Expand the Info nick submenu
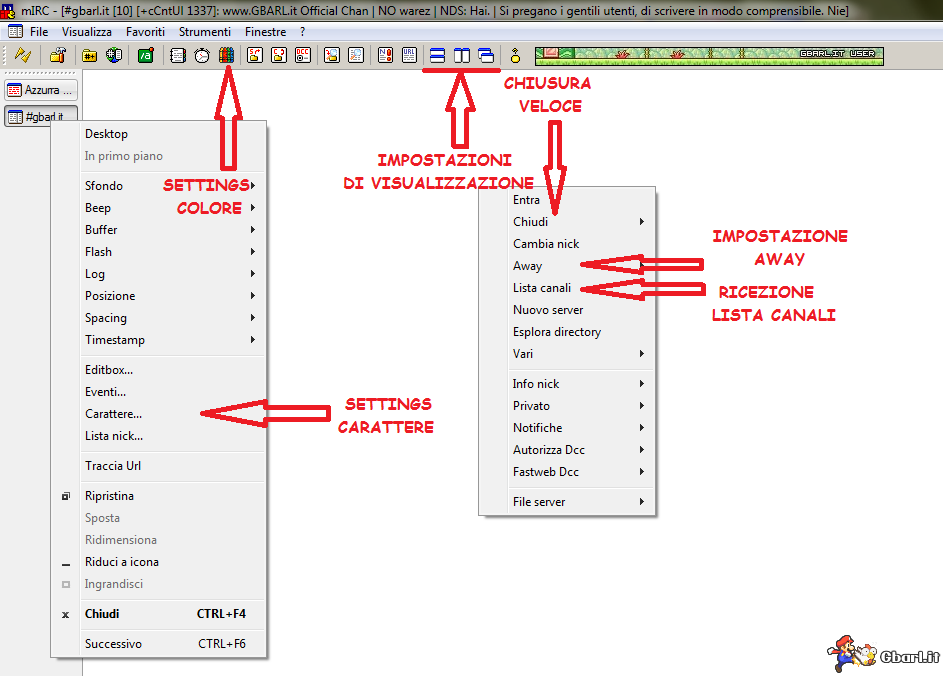 (567, 384)
